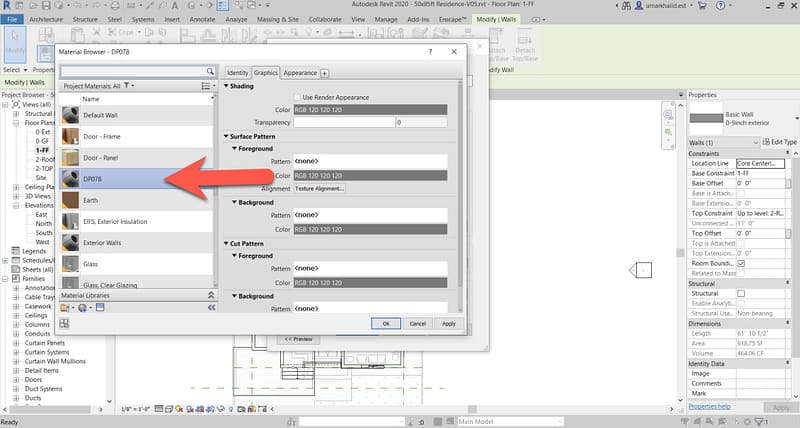
Task: Toggle the Structural checkbox in Properties
Action: (741, 293)
